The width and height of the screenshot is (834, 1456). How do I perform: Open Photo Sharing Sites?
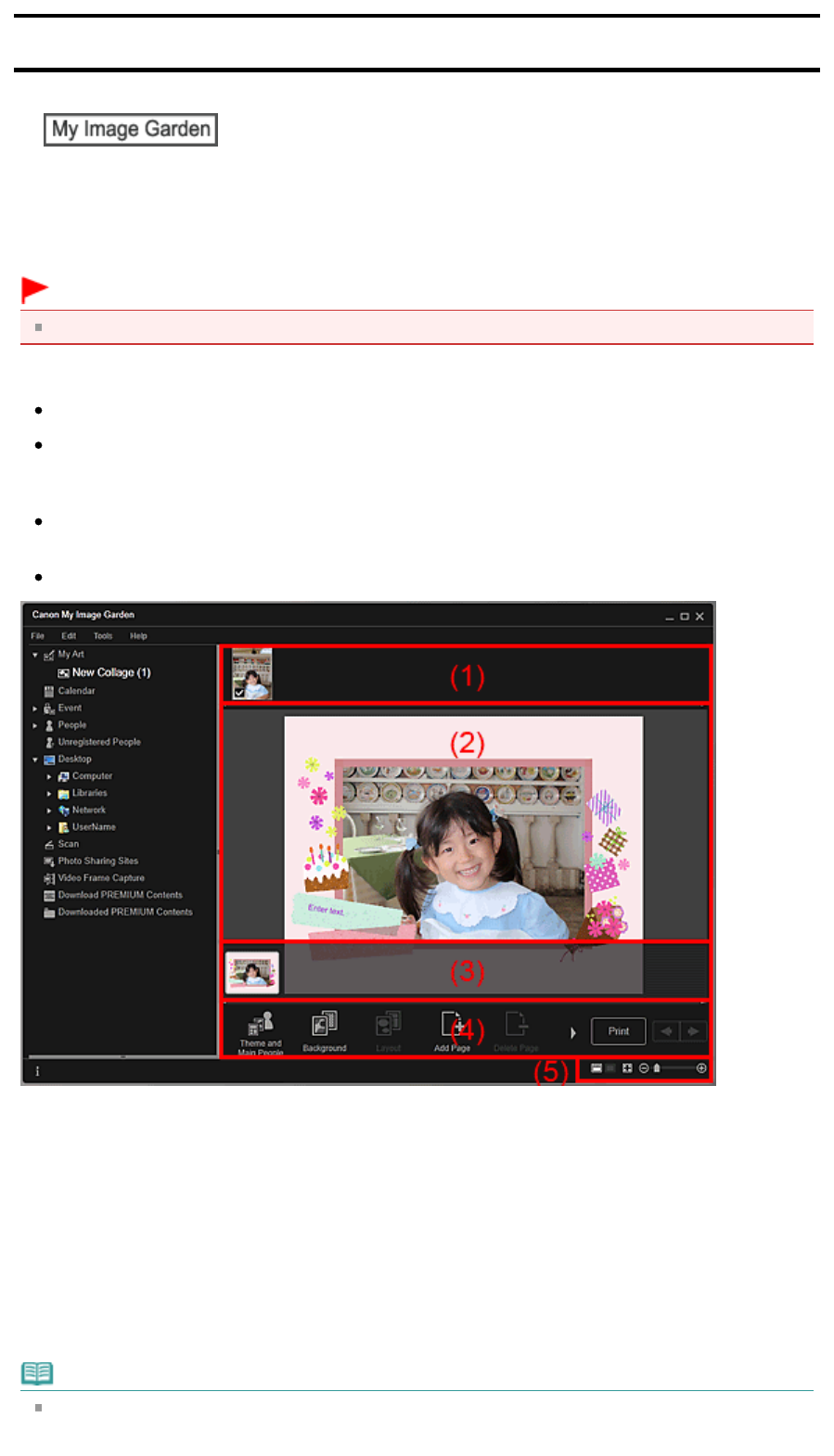[97, 862]
